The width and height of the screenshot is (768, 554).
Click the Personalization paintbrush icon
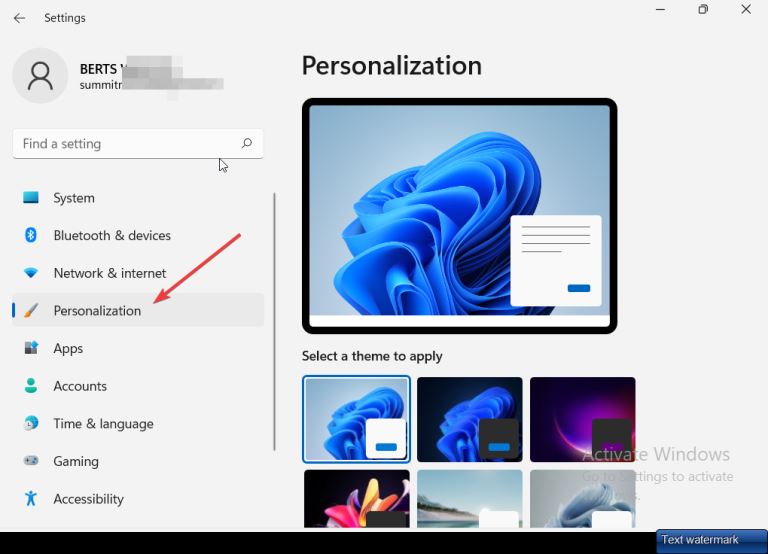coord(31,310)
